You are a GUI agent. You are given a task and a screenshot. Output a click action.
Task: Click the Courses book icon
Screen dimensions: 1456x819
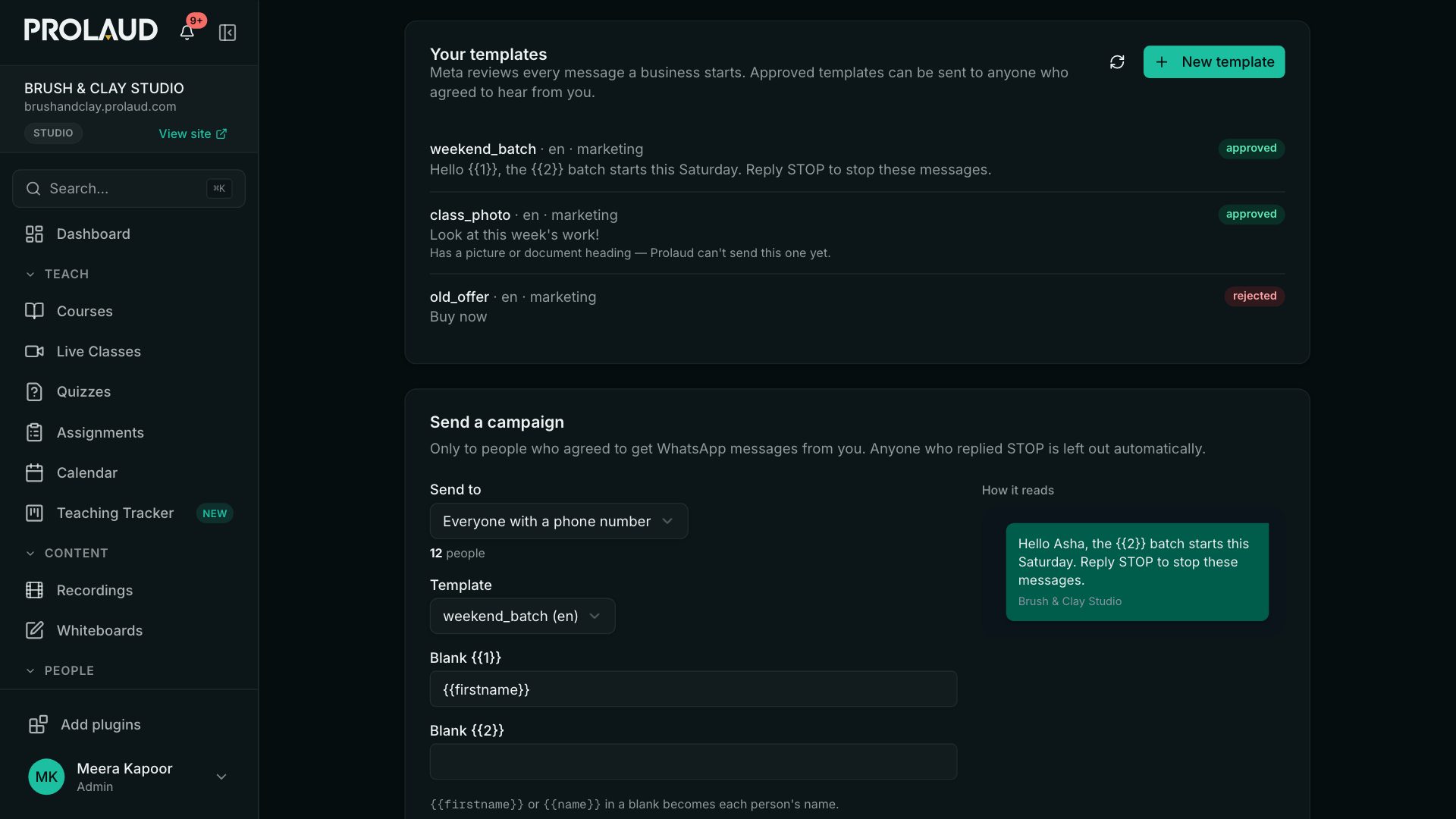(x=34, y=311)
